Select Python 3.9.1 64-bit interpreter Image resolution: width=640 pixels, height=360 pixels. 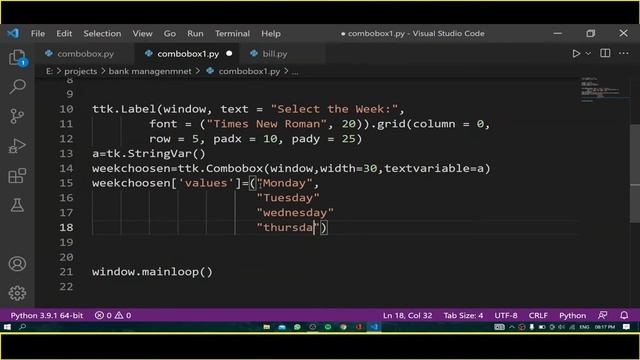(47, 315)
